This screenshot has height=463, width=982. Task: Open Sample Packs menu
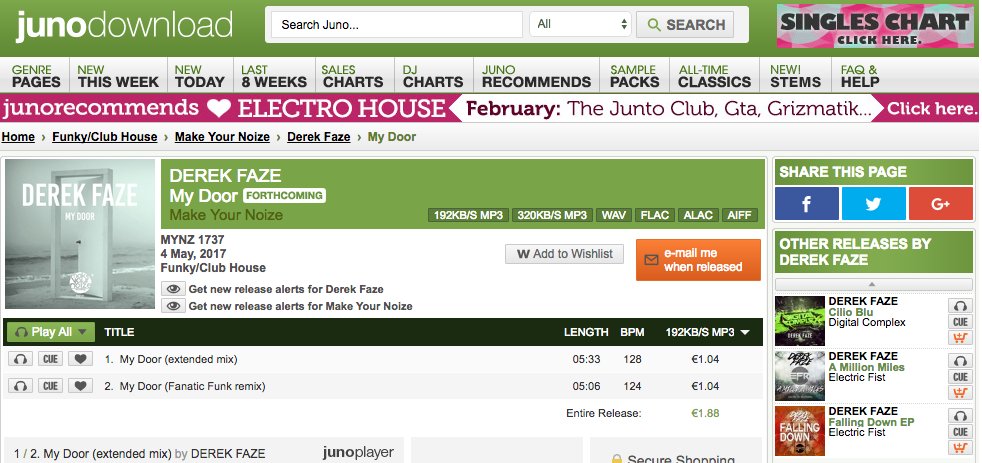[x=634, y=76]
